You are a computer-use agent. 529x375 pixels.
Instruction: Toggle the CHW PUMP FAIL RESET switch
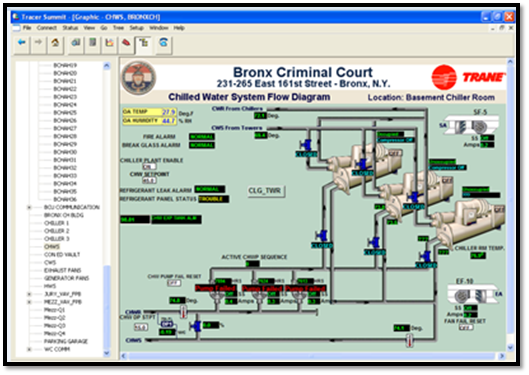174,283
